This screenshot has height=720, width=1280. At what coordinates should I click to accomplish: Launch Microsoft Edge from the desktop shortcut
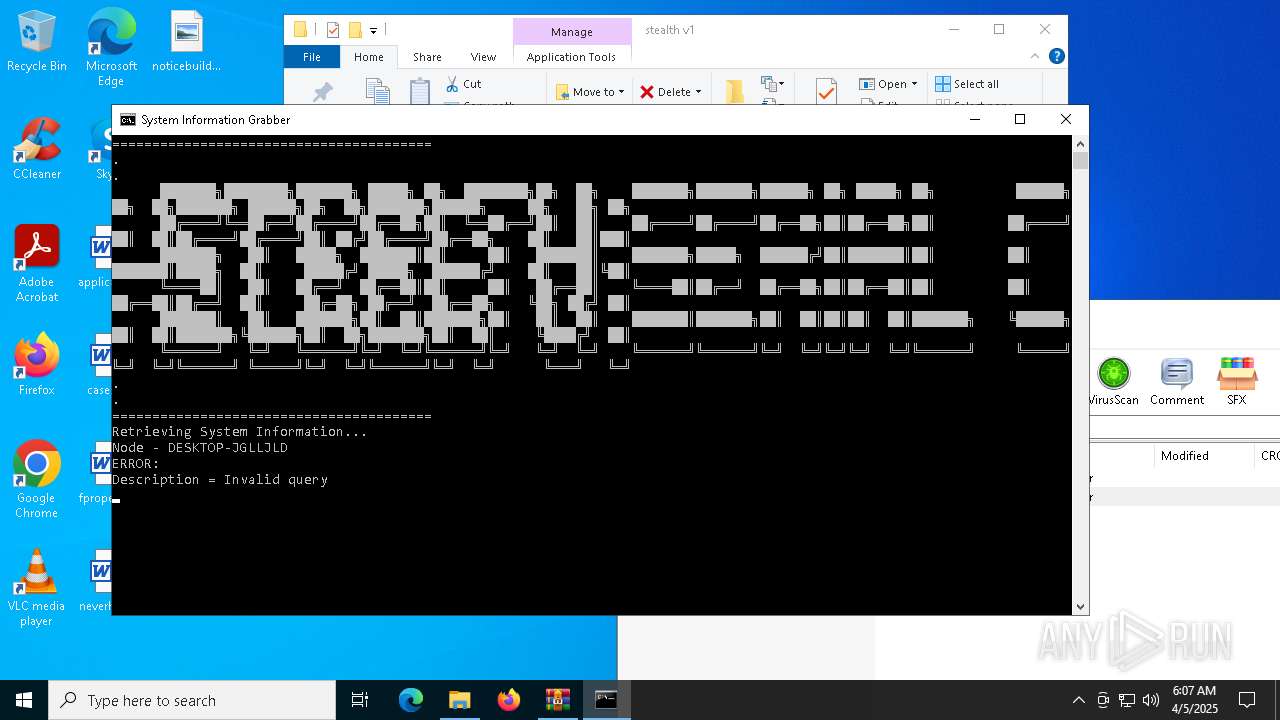[x=111, y=46]
